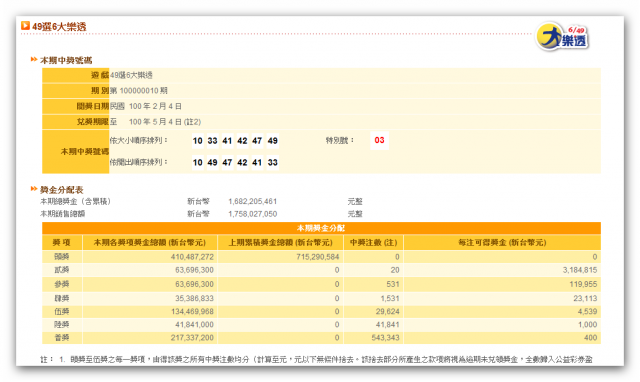Click number 42 in the size-order row
640x382 pixels.
[x=242, y=141]
